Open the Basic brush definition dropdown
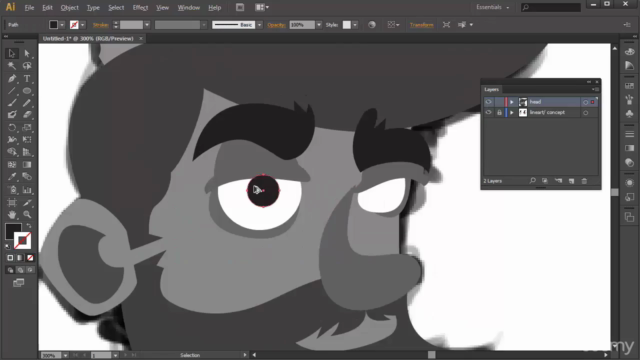 260,25
